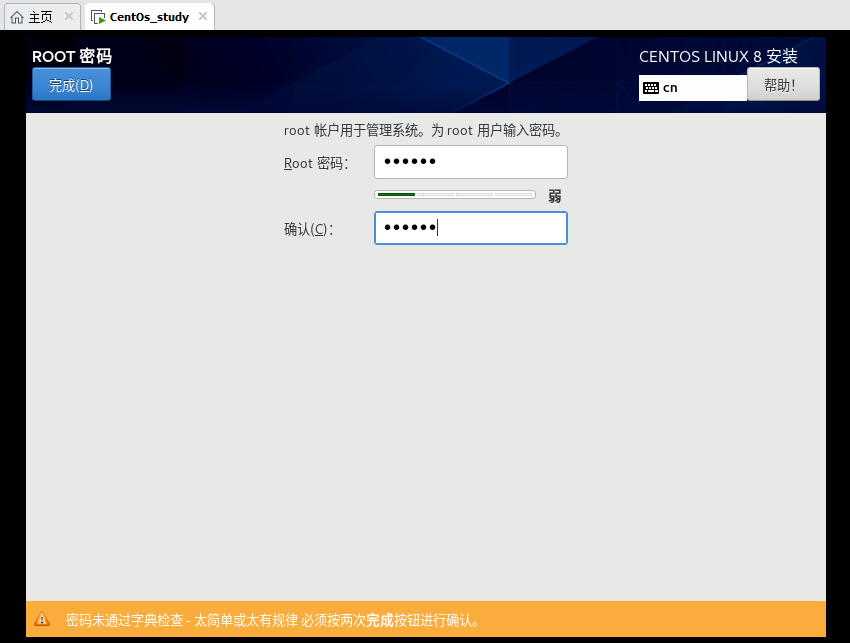Close the CentOs_study tab
Viewport: 850px width, 643px height.
pos(203,16)
